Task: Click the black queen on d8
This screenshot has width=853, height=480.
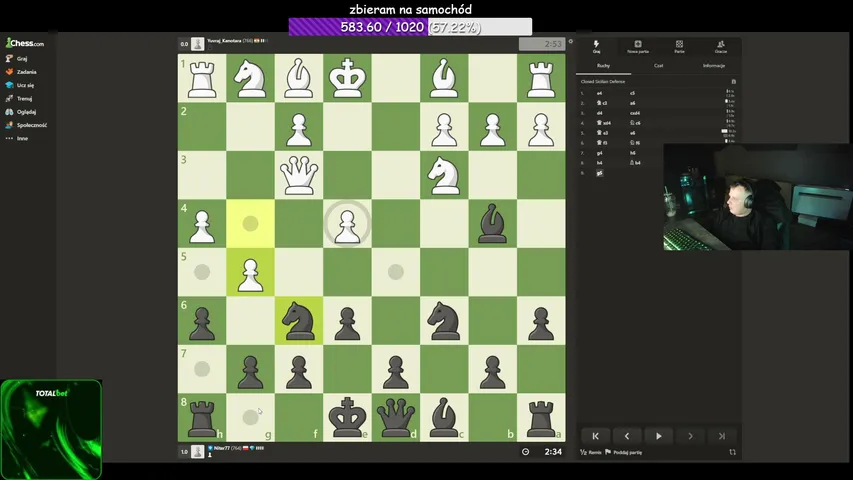Action: 395,417
